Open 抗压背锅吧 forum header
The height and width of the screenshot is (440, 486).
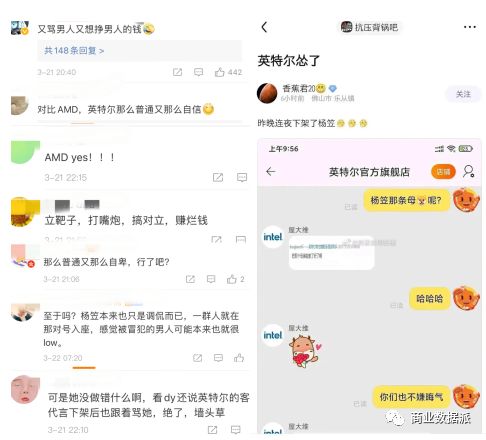(x=369, y=27)
